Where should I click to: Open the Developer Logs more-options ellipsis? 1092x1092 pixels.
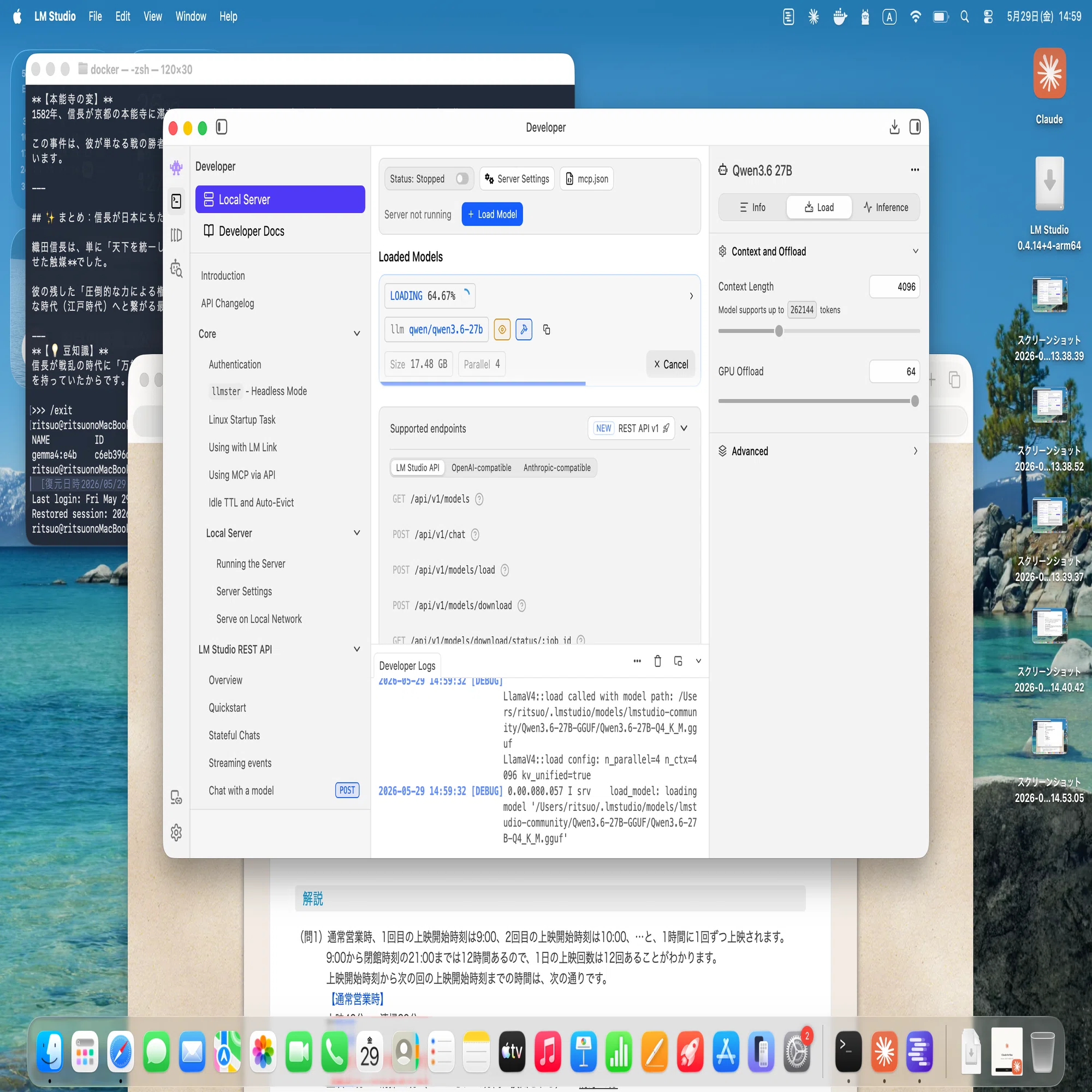pyautogui.click(x=637, y=661)
